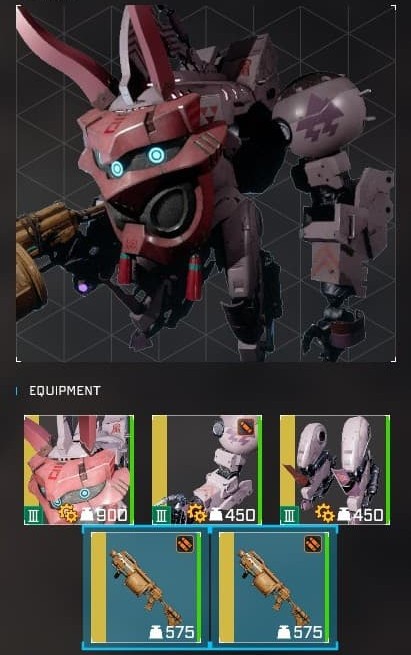This screenshot has width=411, height=655.
Task: Click the tier III badge on the pink torso card
Action: [x=34, y=515]
